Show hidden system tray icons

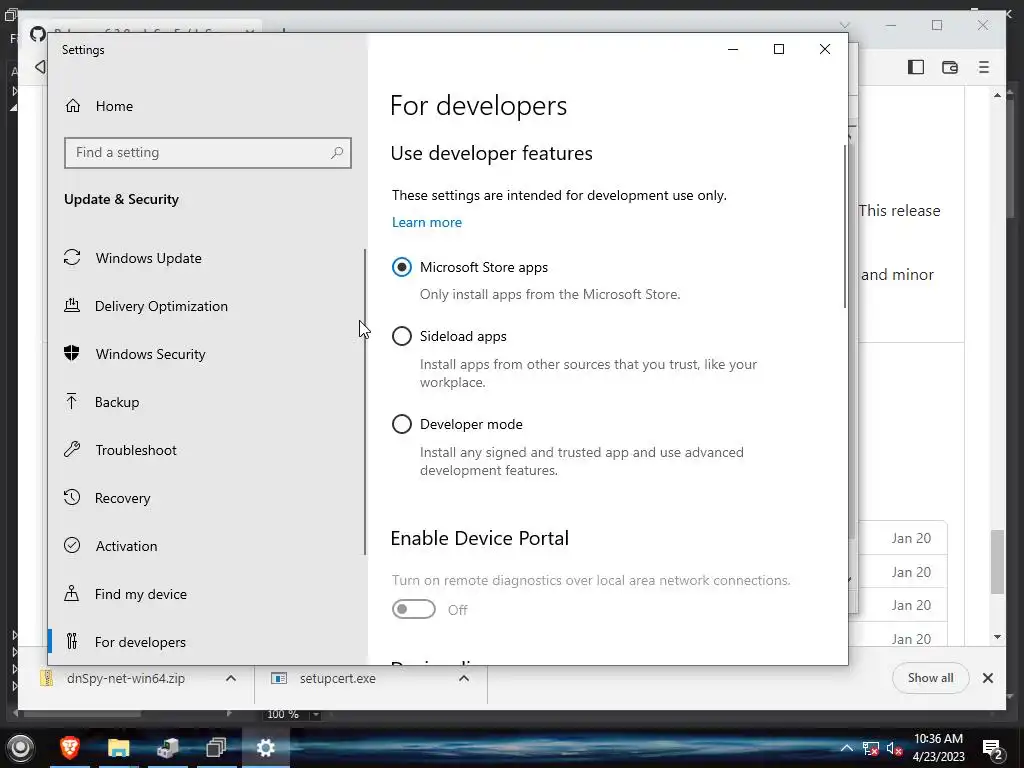pyautogui.click(x=846, y=748)
